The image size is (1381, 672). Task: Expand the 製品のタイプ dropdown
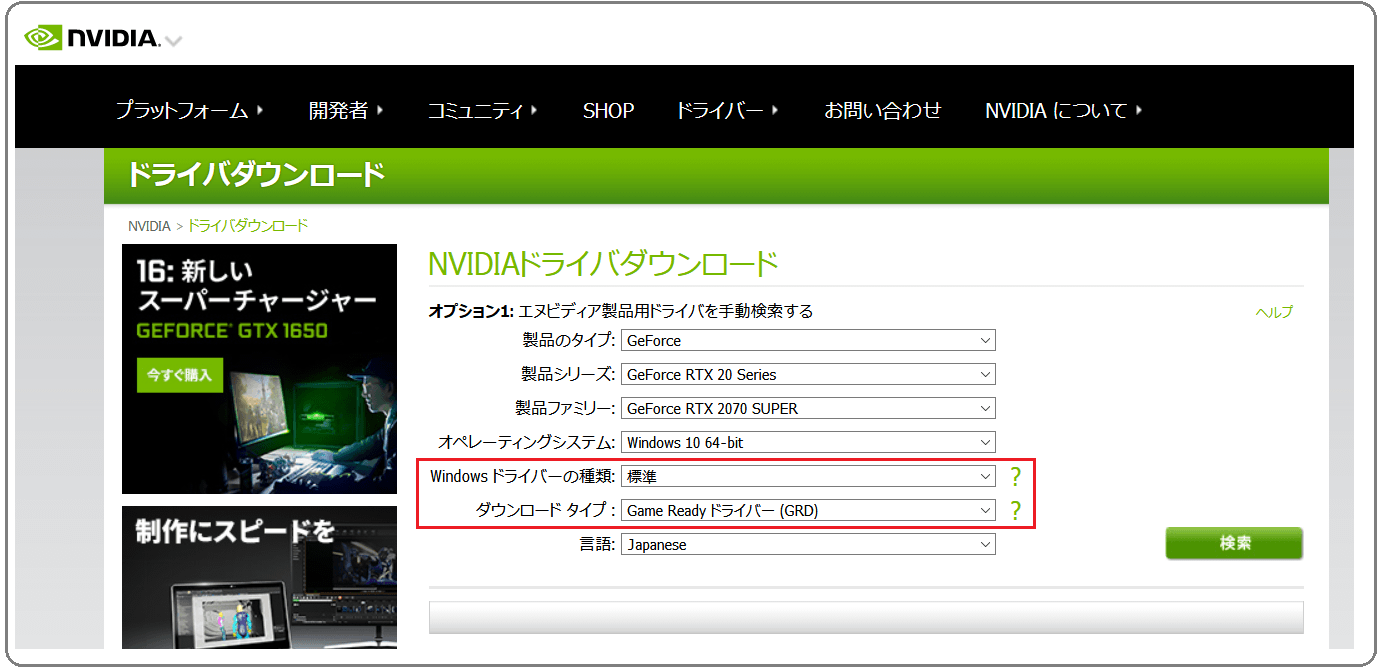(x=808, y=341)
